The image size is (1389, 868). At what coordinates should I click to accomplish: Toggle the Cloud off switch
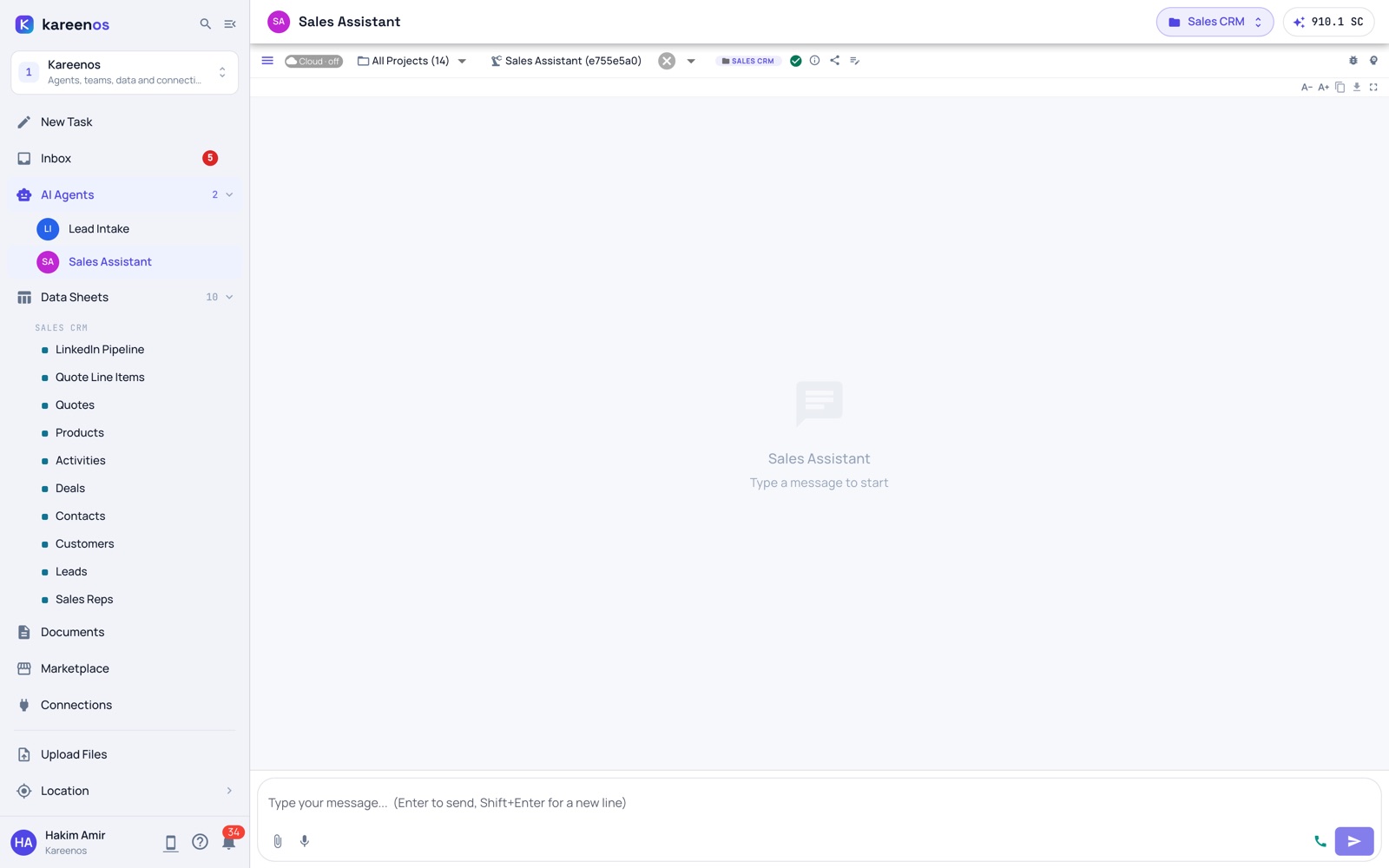pyautogui.click(x=313, y=61)
